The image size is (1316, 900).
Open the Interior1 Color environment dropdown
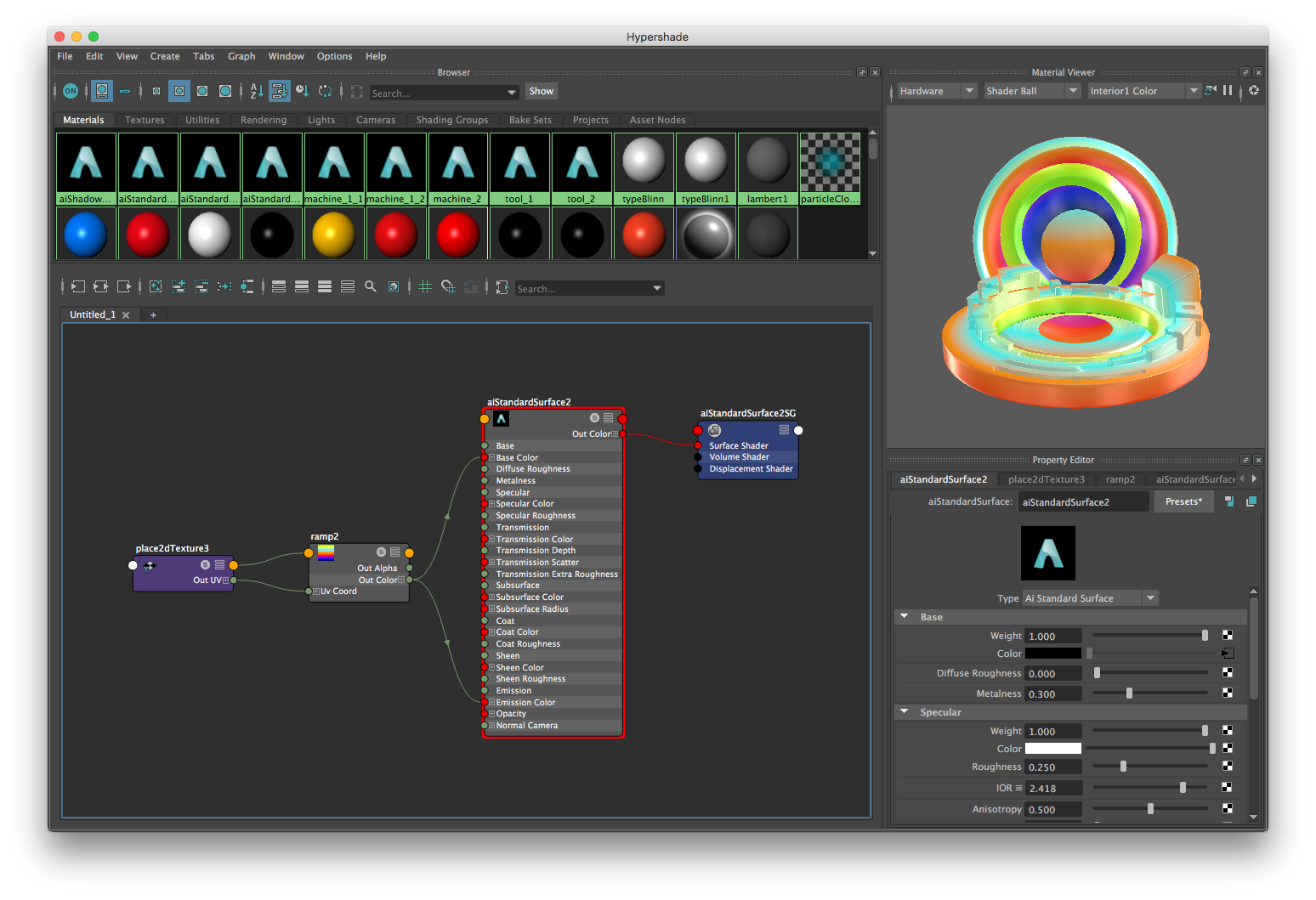pyautogui.click(x=1143, y=91)
